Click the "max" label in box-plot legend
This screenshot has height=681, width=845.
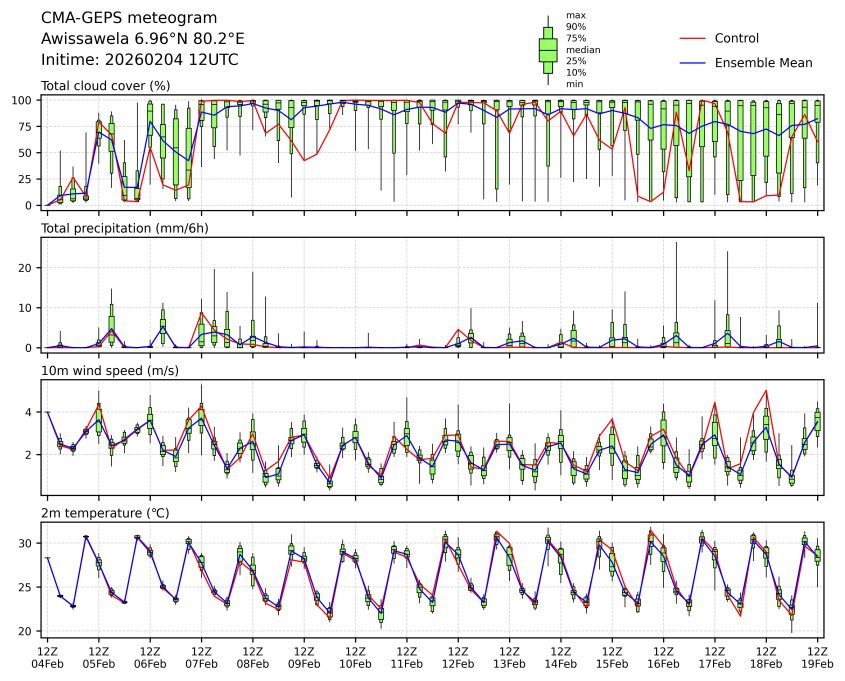[574, 15]
